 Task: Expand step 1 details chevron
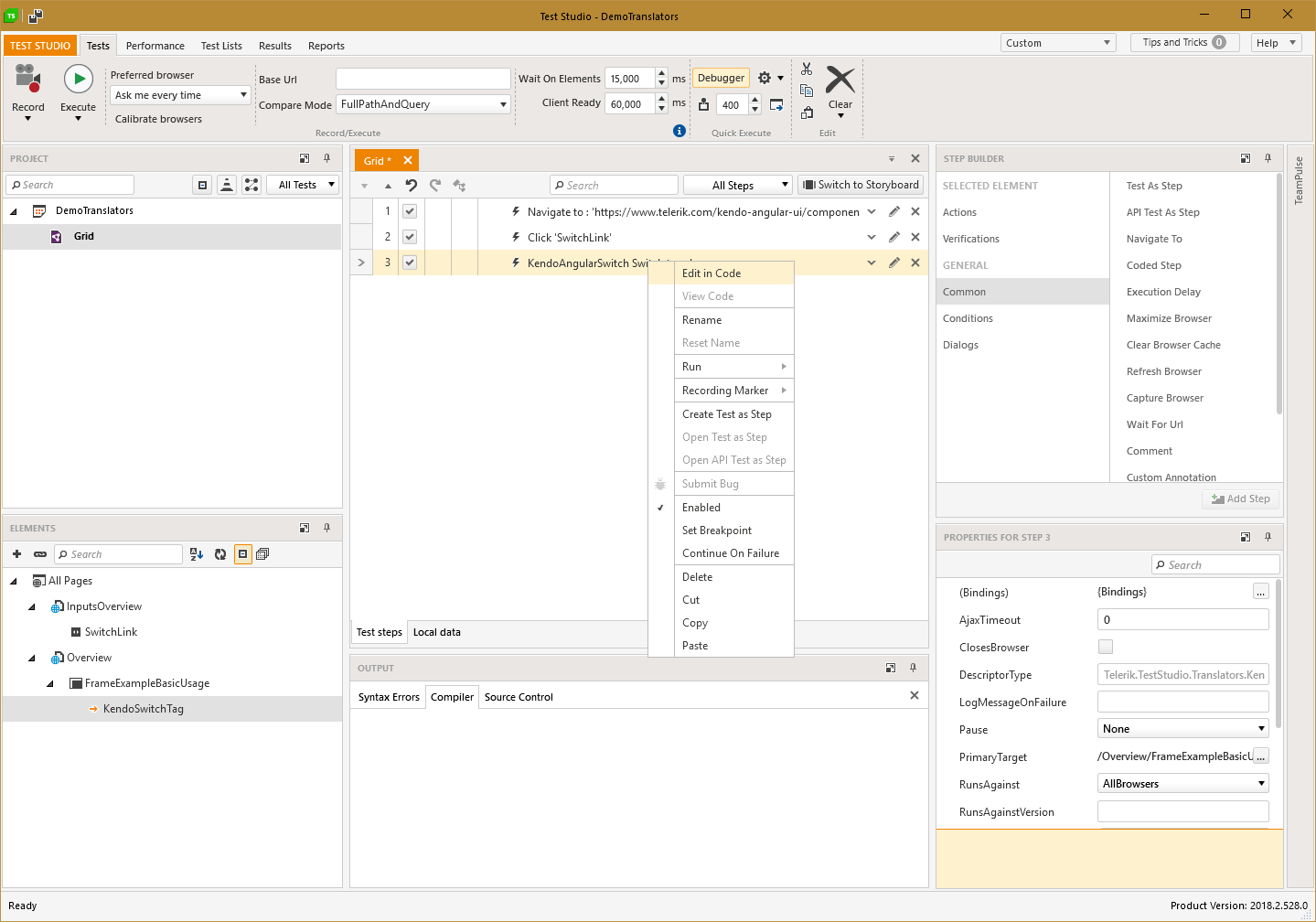pyautogui.click(x=872, y=211)
